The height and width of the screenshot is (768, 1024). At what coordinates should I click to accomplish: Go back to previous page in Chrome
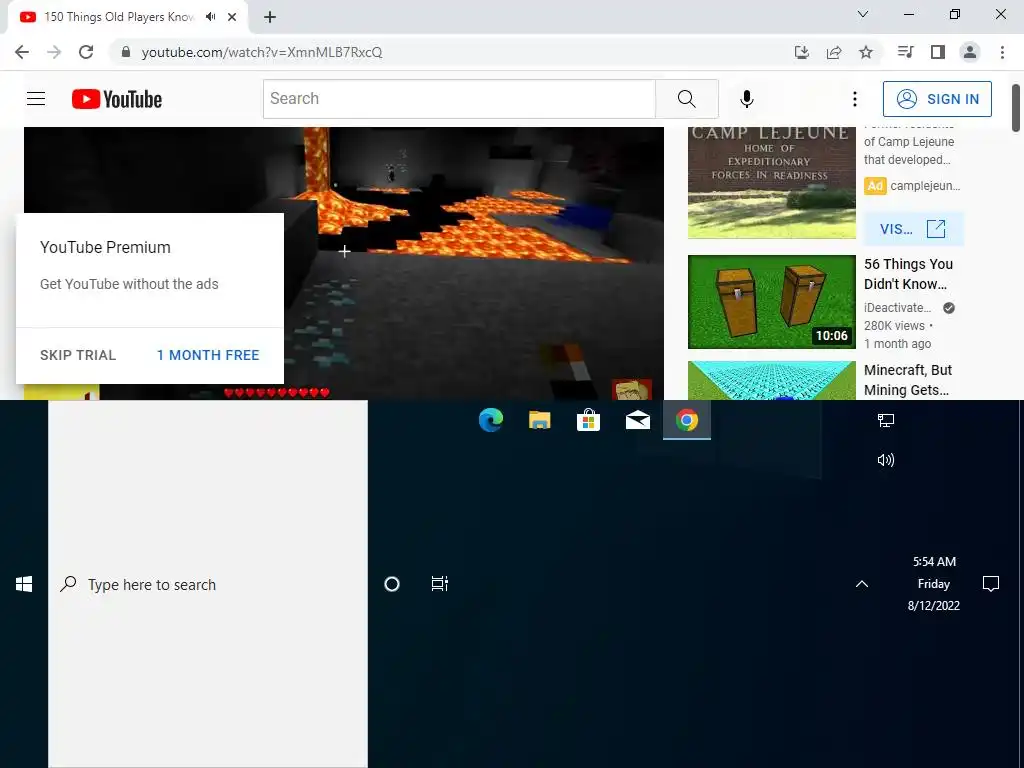[22, 52]
